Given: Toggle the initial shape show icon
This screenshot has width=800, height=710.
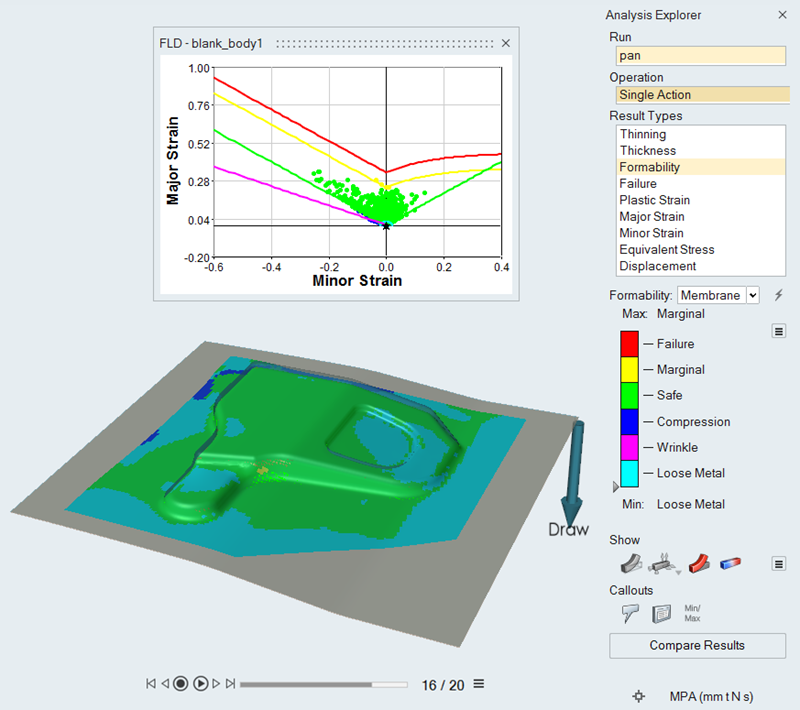Looking at the screenshot, I should [x=630, y=564].
